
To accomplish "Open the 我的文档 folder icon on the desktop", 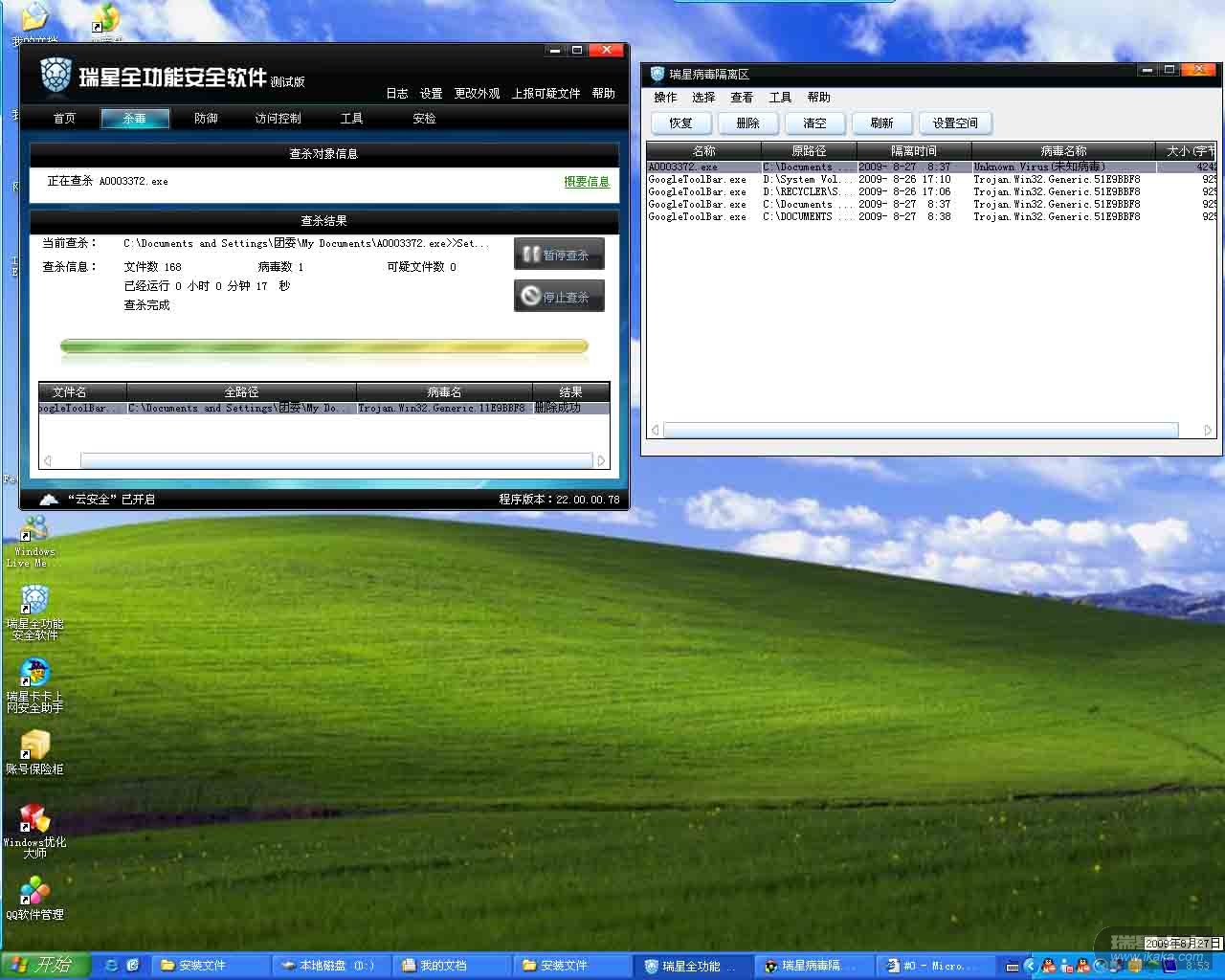I will [x=34, y=23].
